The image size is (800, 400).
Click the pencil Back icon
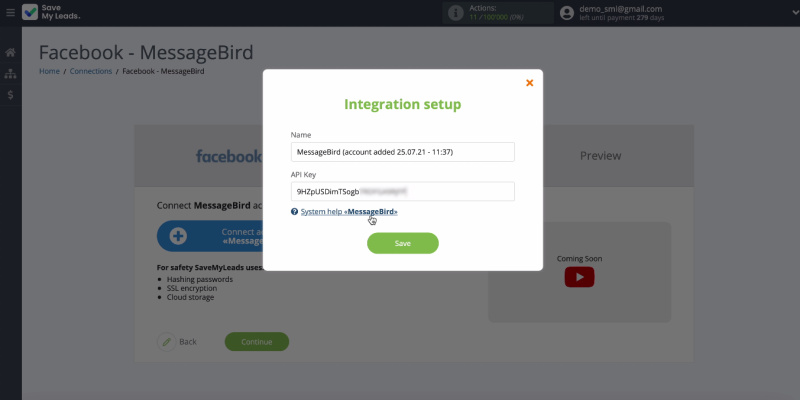(166, 342)
